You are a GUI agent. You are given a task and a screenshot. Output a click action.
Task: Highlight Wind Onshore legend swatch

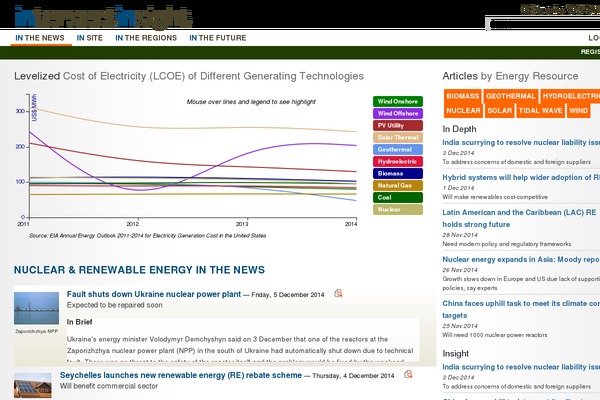[x=398, y=101]
